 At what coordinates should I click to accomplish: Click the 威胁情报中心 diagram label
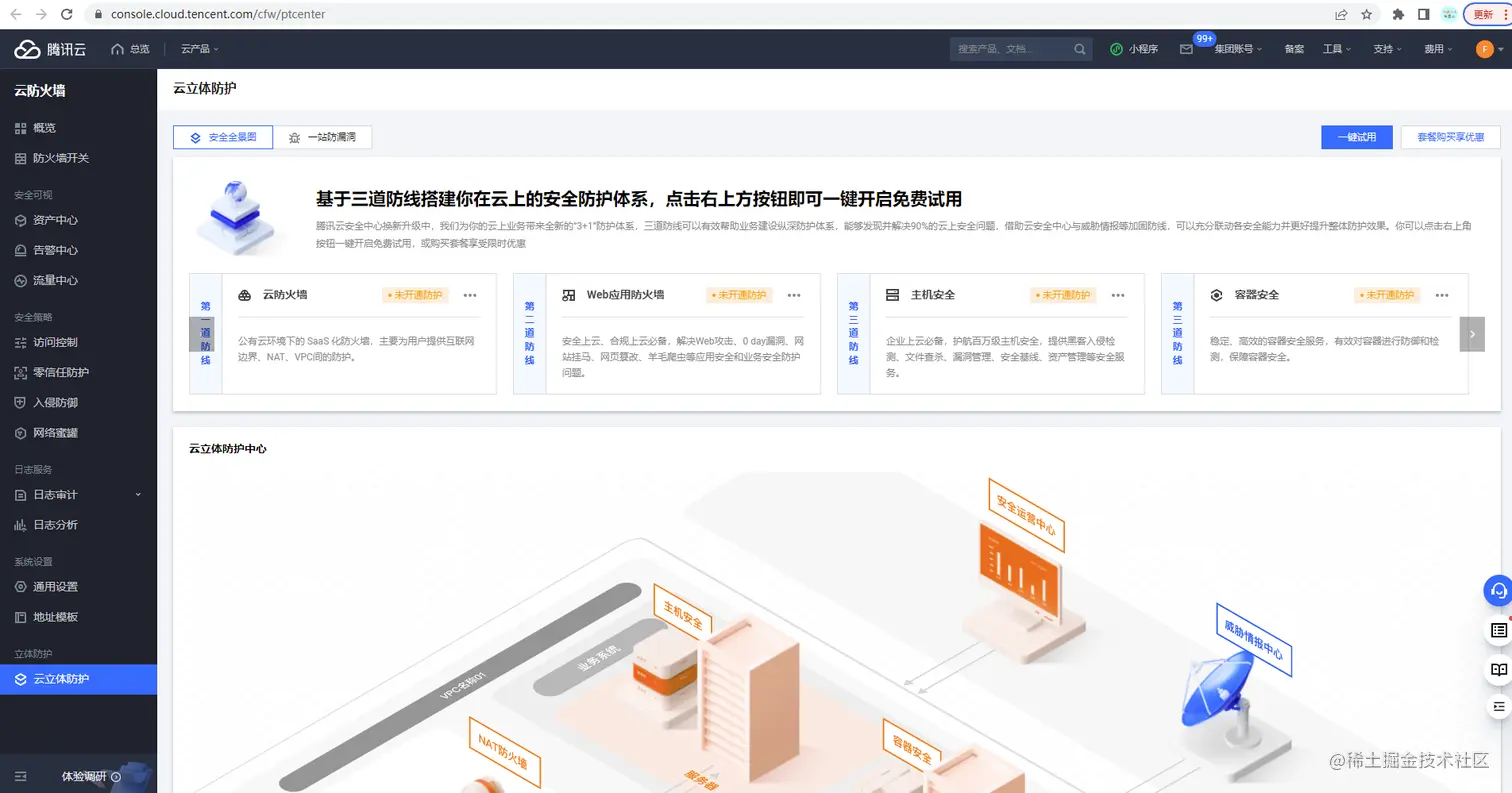point(1255,640)
